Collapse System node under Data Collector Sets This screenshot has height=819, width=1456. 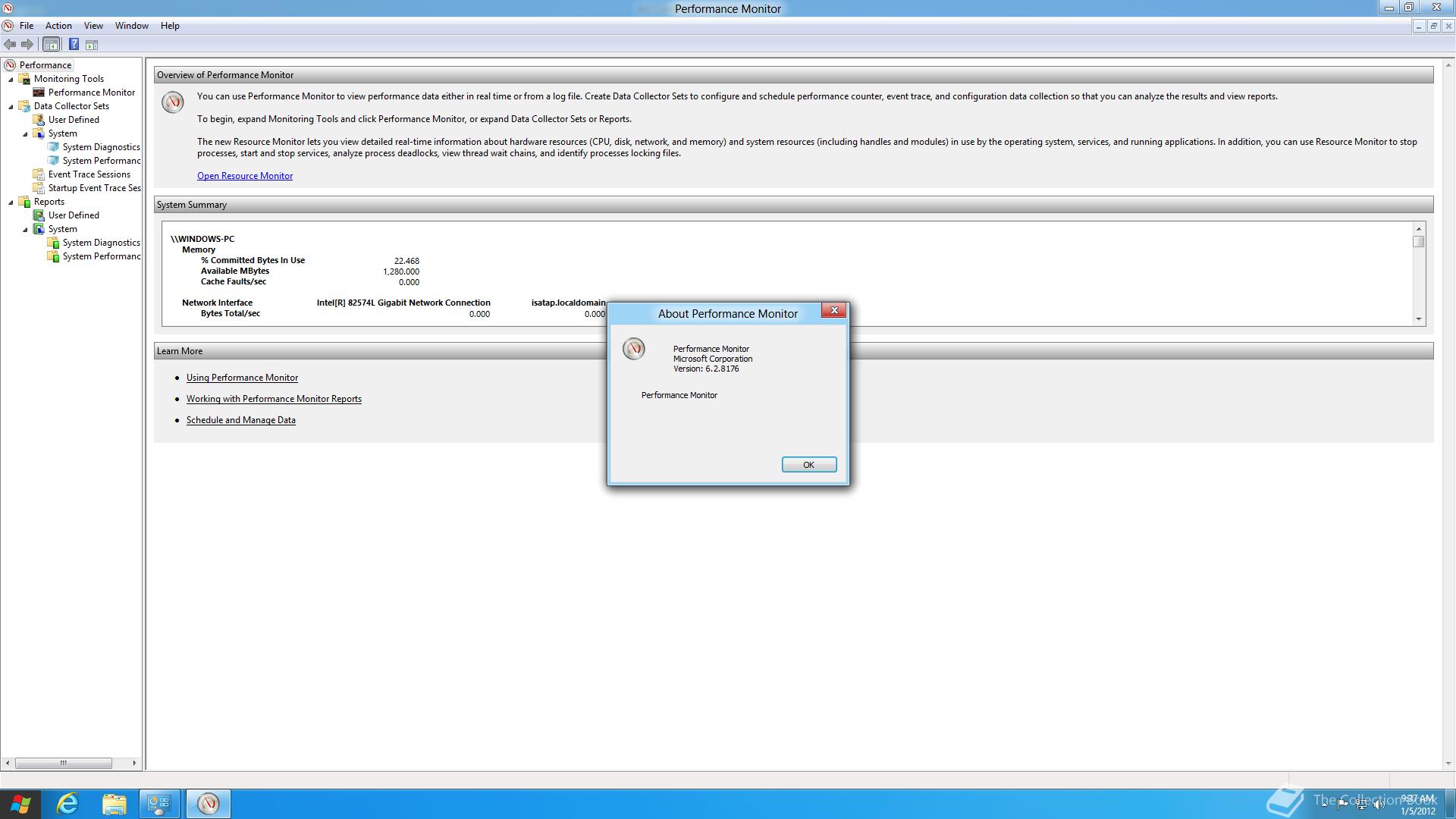click(x=25, y=133)
